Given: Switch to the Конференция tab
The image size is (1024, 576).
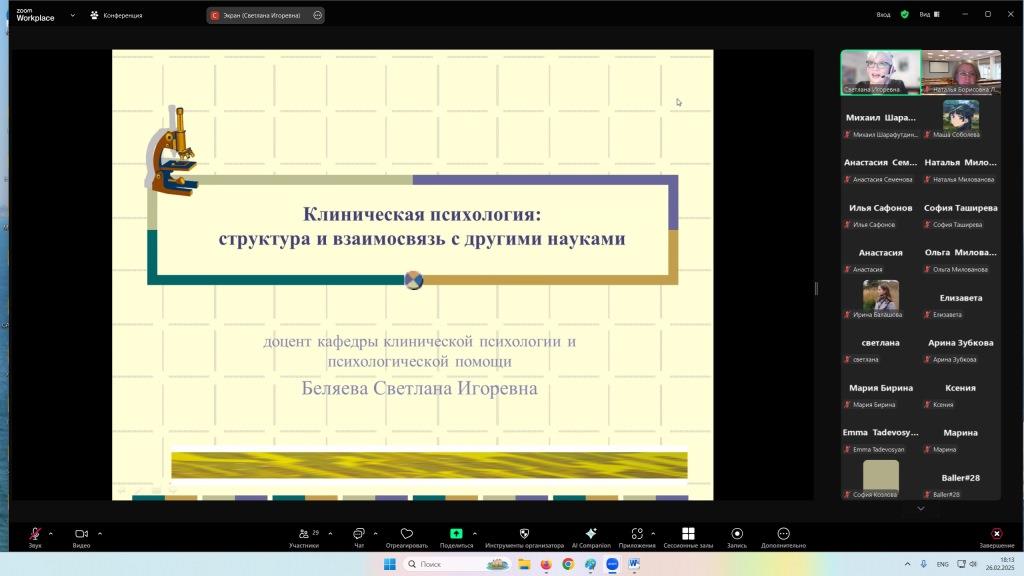Looking at the screenshot, I should coord(116,15).
